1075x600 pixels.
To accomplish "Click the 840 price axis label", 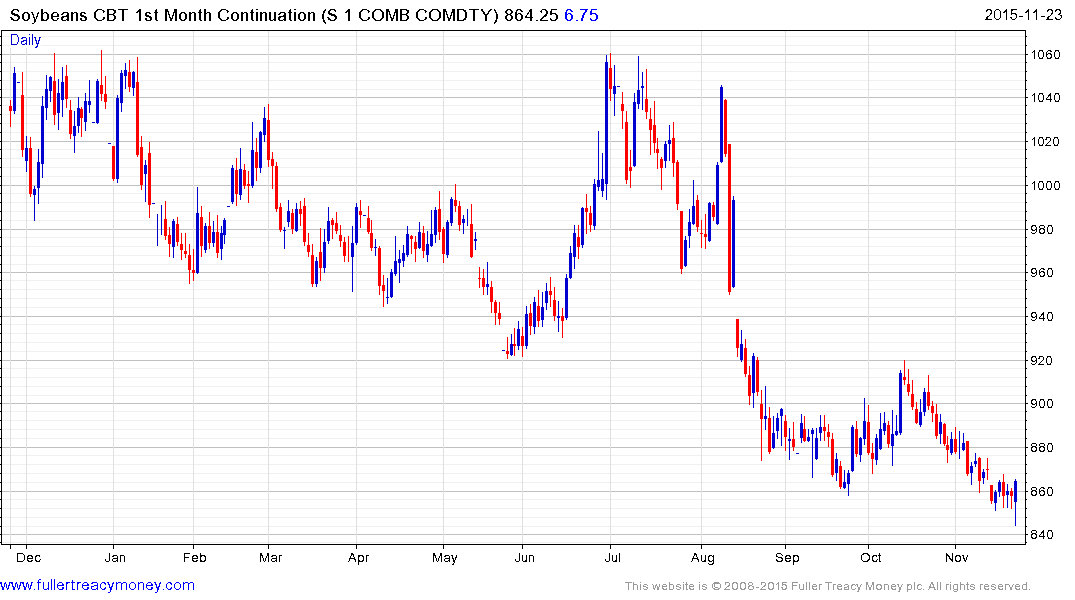I will [1042, 535].
